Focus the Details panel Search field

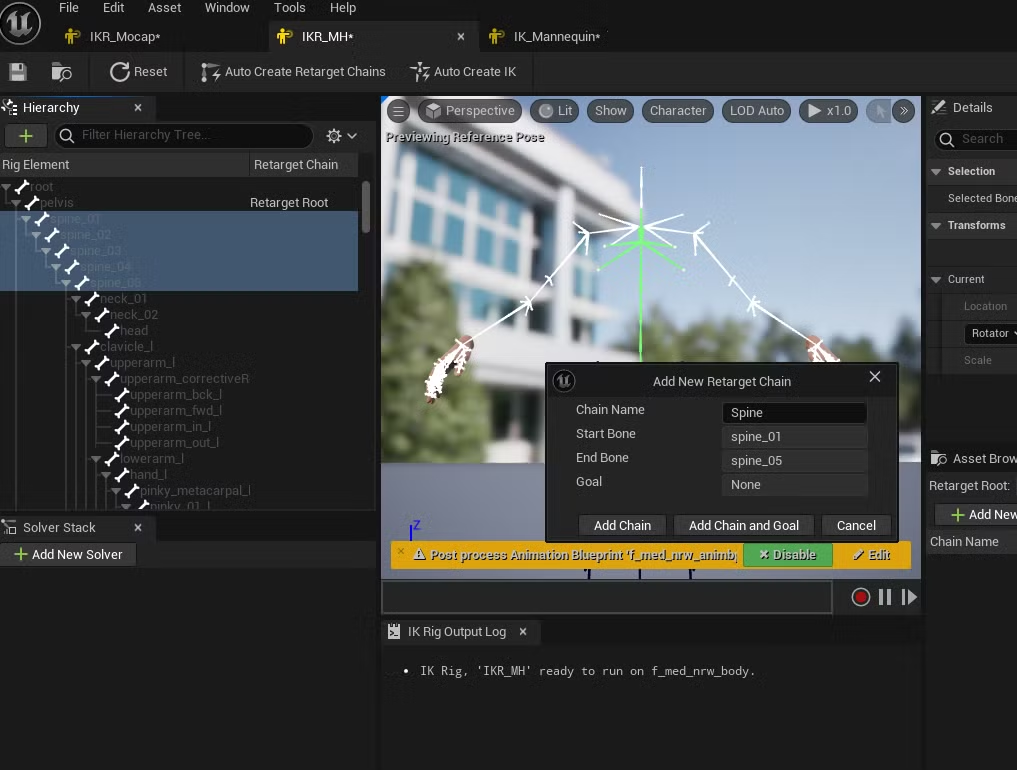[976, 139]
